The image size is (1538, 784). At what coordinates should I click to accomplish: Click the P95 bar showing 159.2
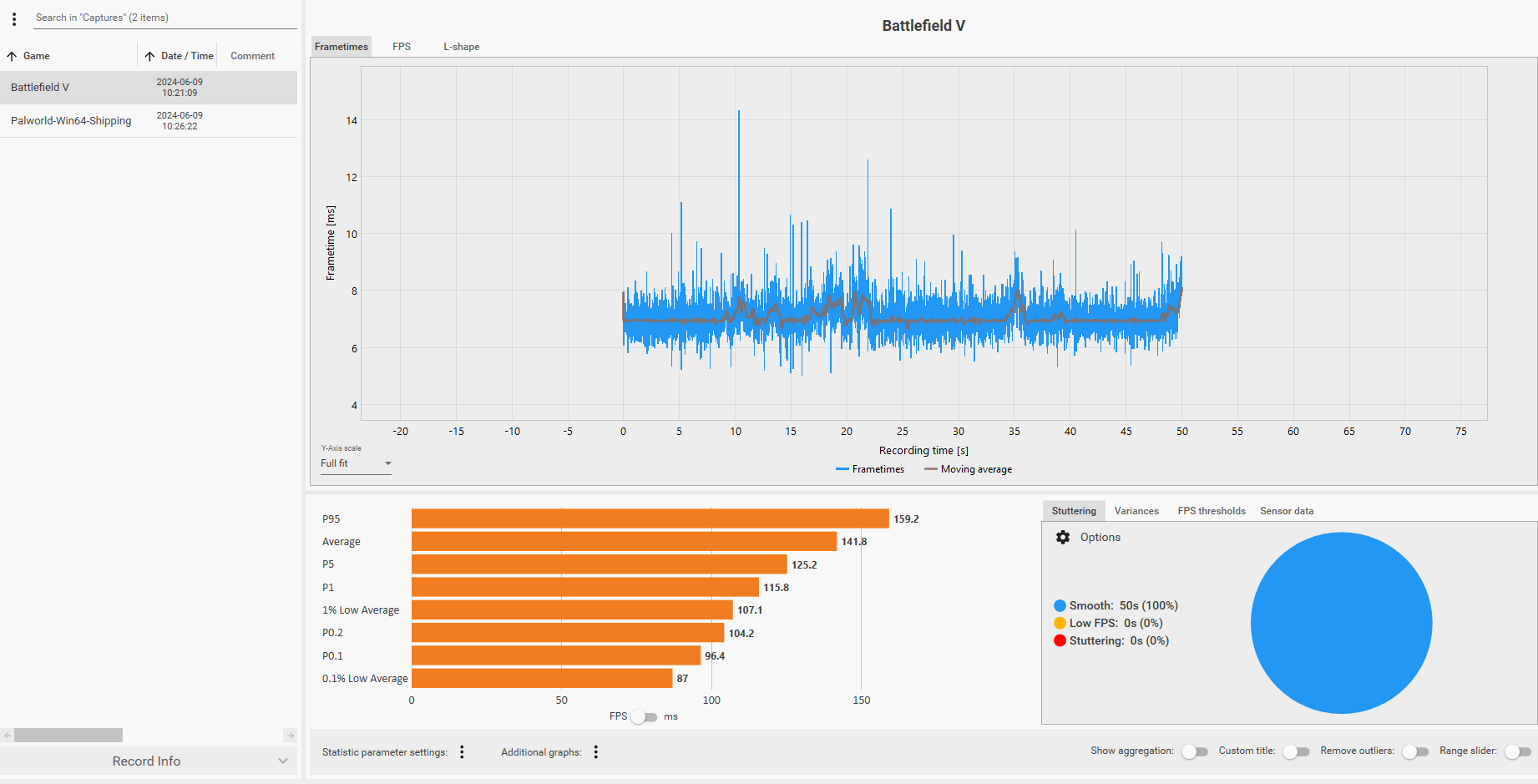[x=650, y=518]
